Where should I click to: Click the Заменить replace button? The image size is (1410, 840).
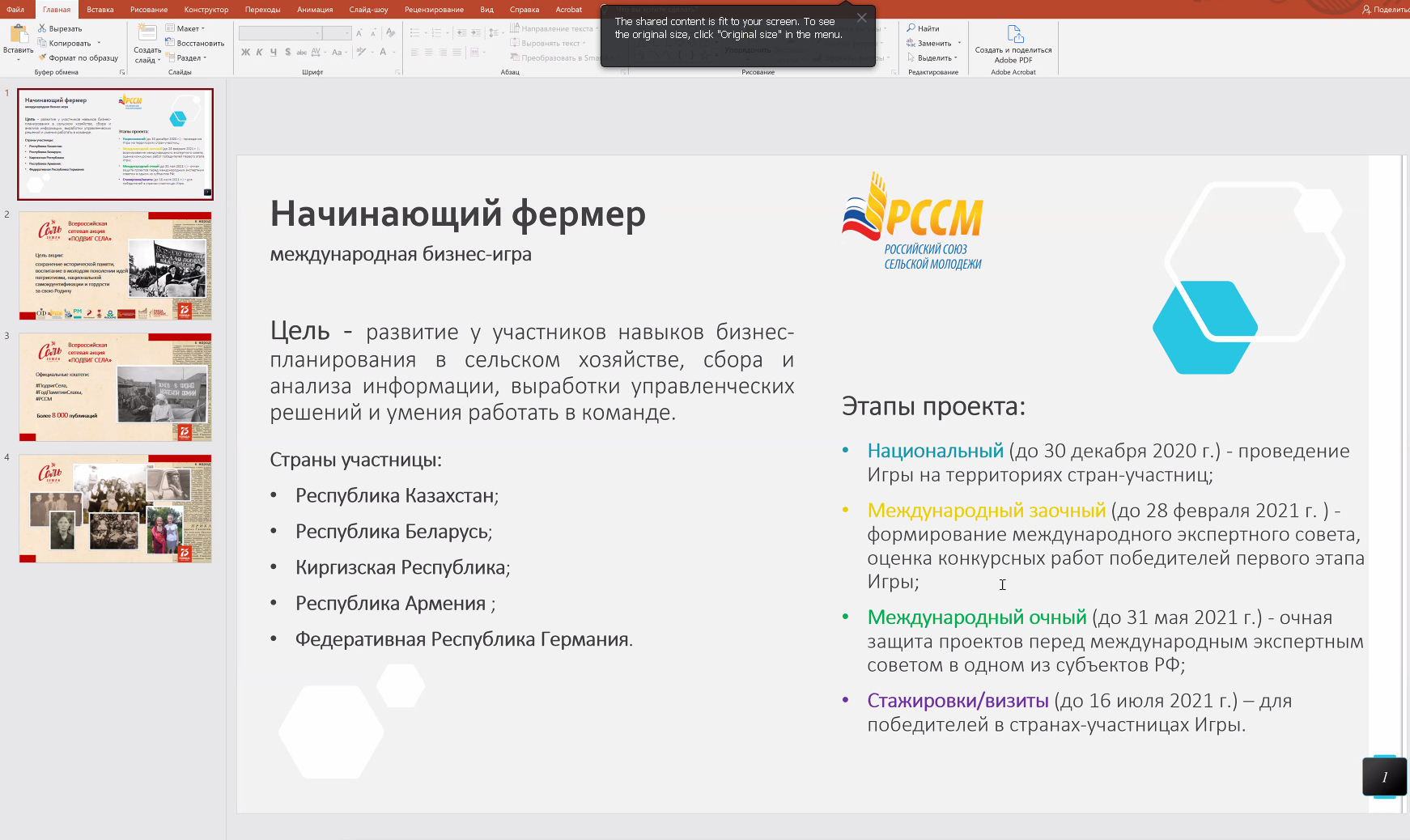[x=928, y=43]
